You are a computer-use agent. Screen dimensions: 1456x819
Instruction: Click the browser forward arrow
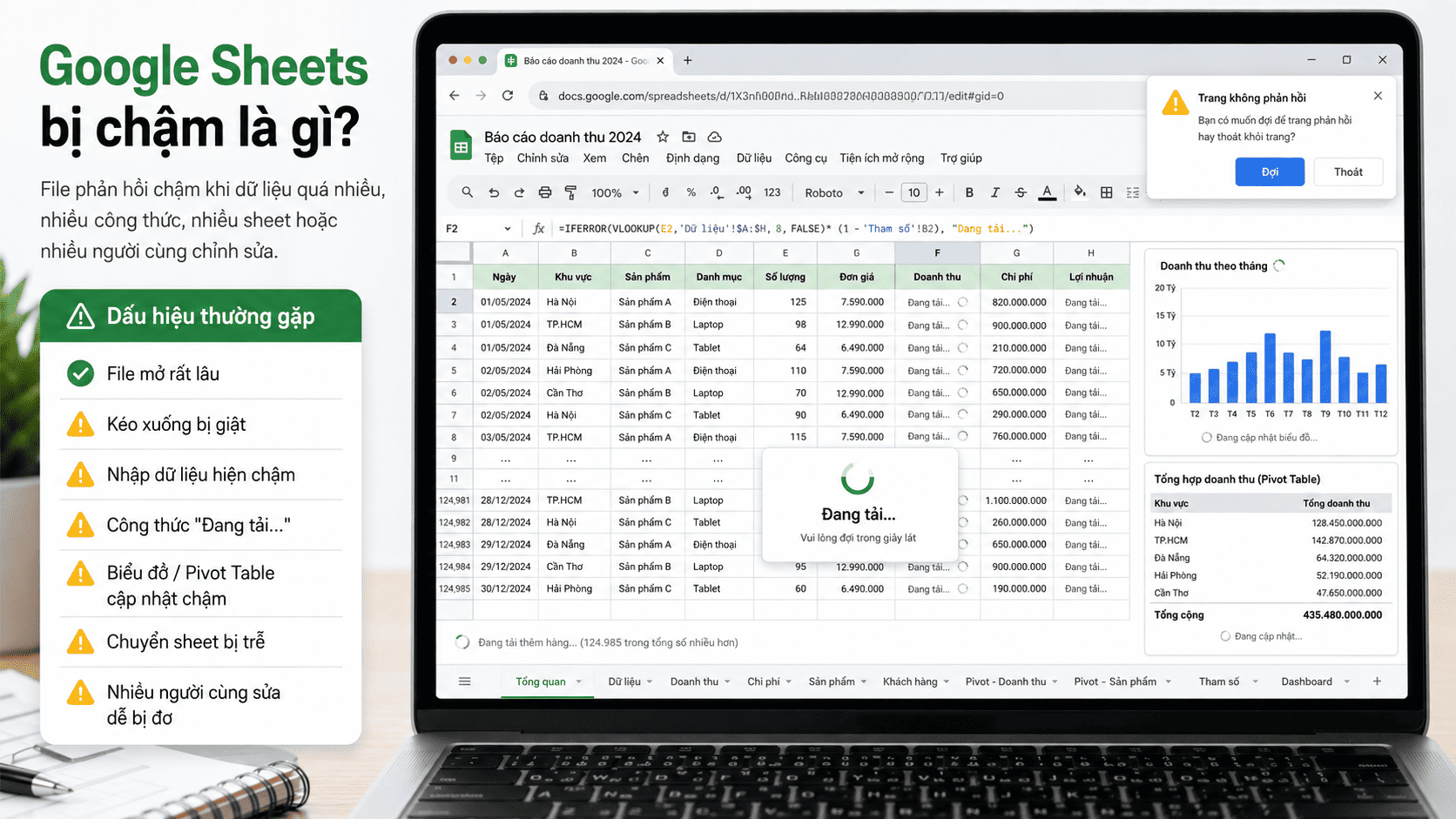pyautogui.click(x=481, y=96)
